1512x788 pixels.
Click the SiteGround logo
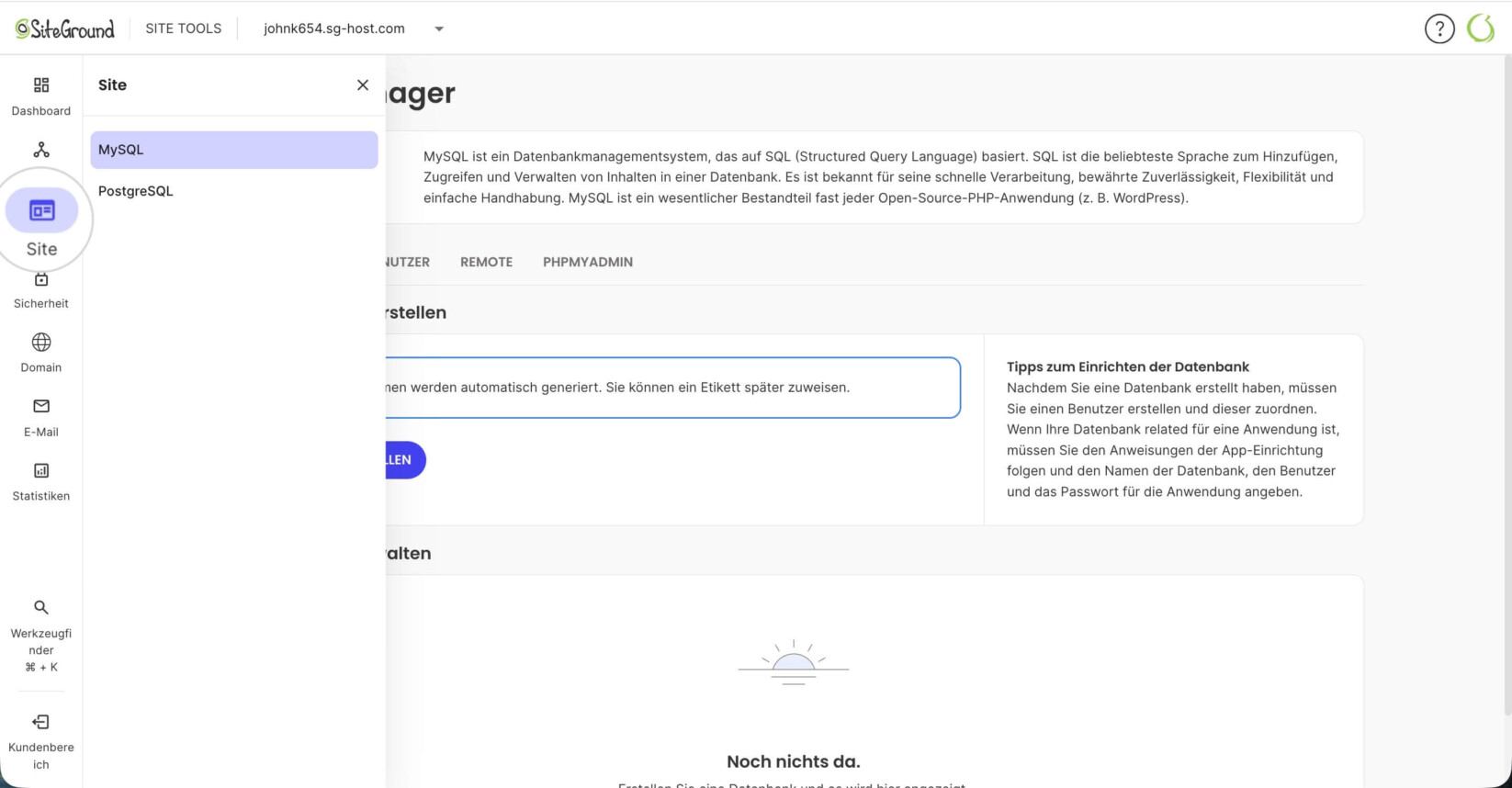64,28
